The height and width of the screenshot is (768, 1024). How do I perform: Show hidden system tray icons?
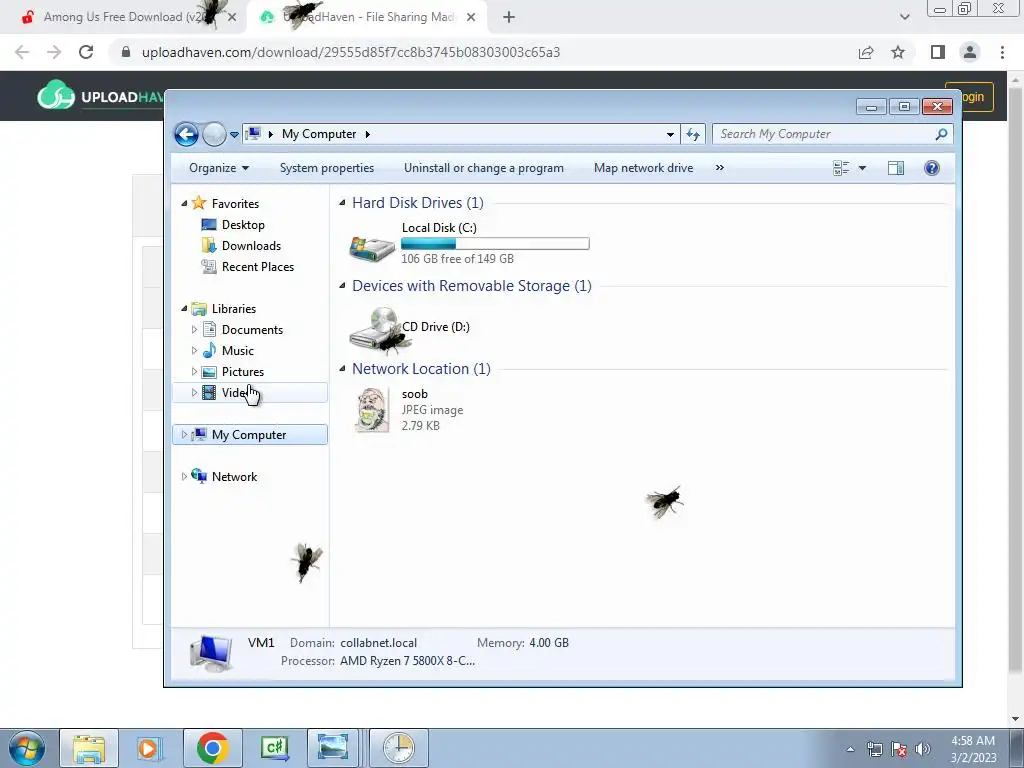point(850,749)
